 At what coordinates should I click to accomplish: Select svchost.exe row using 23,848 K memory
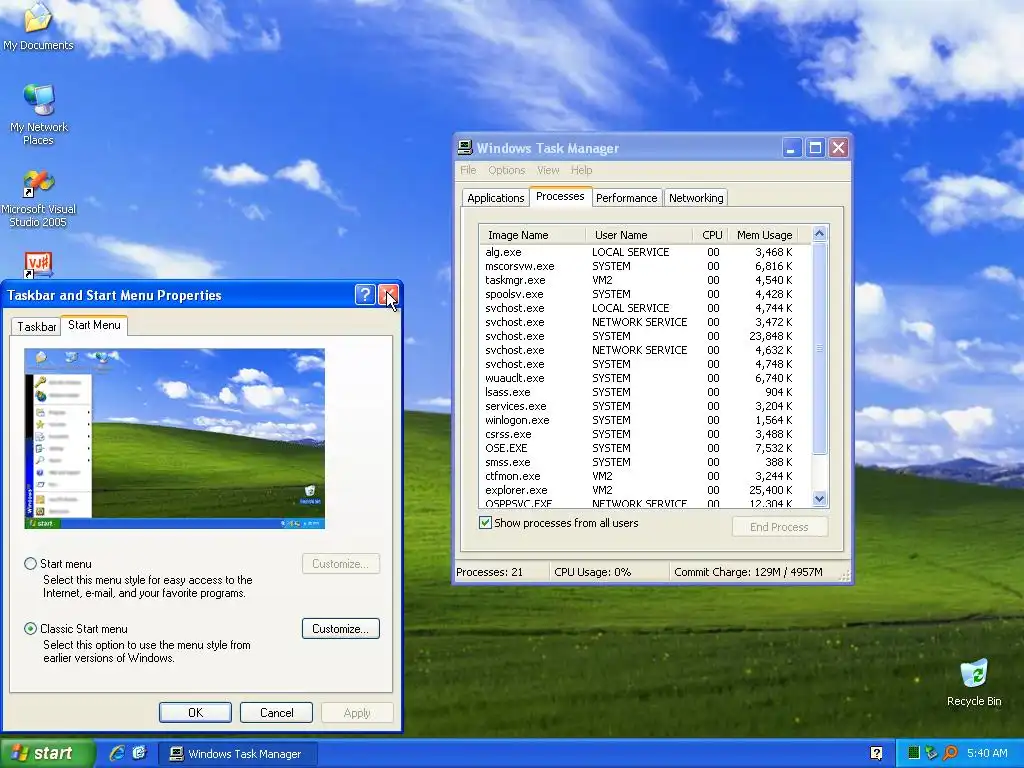point(645,336)
